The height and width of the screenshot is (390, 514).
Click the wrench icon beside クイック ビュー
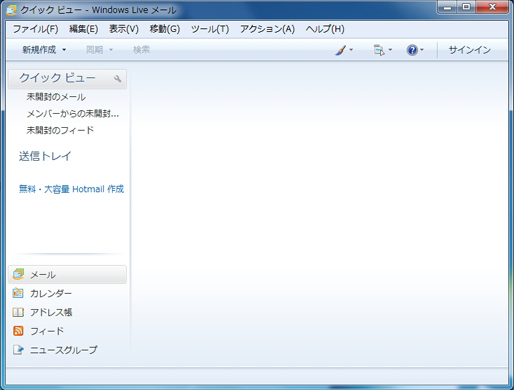pyautogui.click(x=117, y=79)
